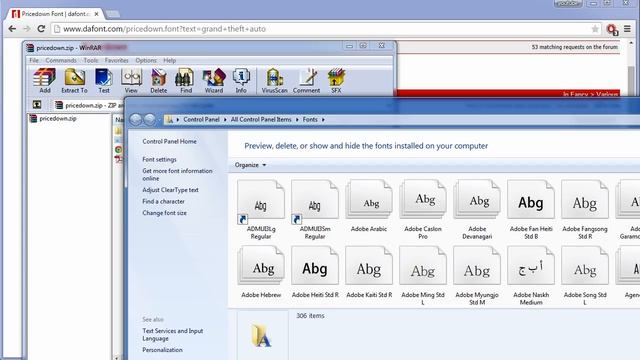Click Chrome back arrow button

(x=12, y=29)
